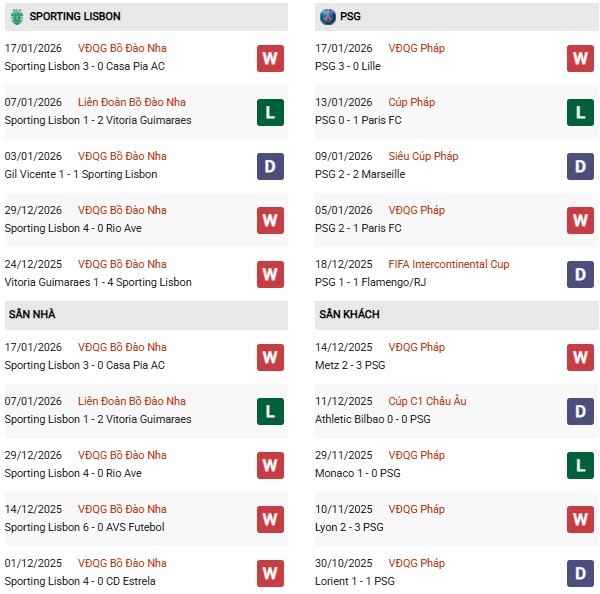Click the W badge for Lyon 2-3 PSG
This screenshot has height=594, width=600.
(x=581, y=519)
